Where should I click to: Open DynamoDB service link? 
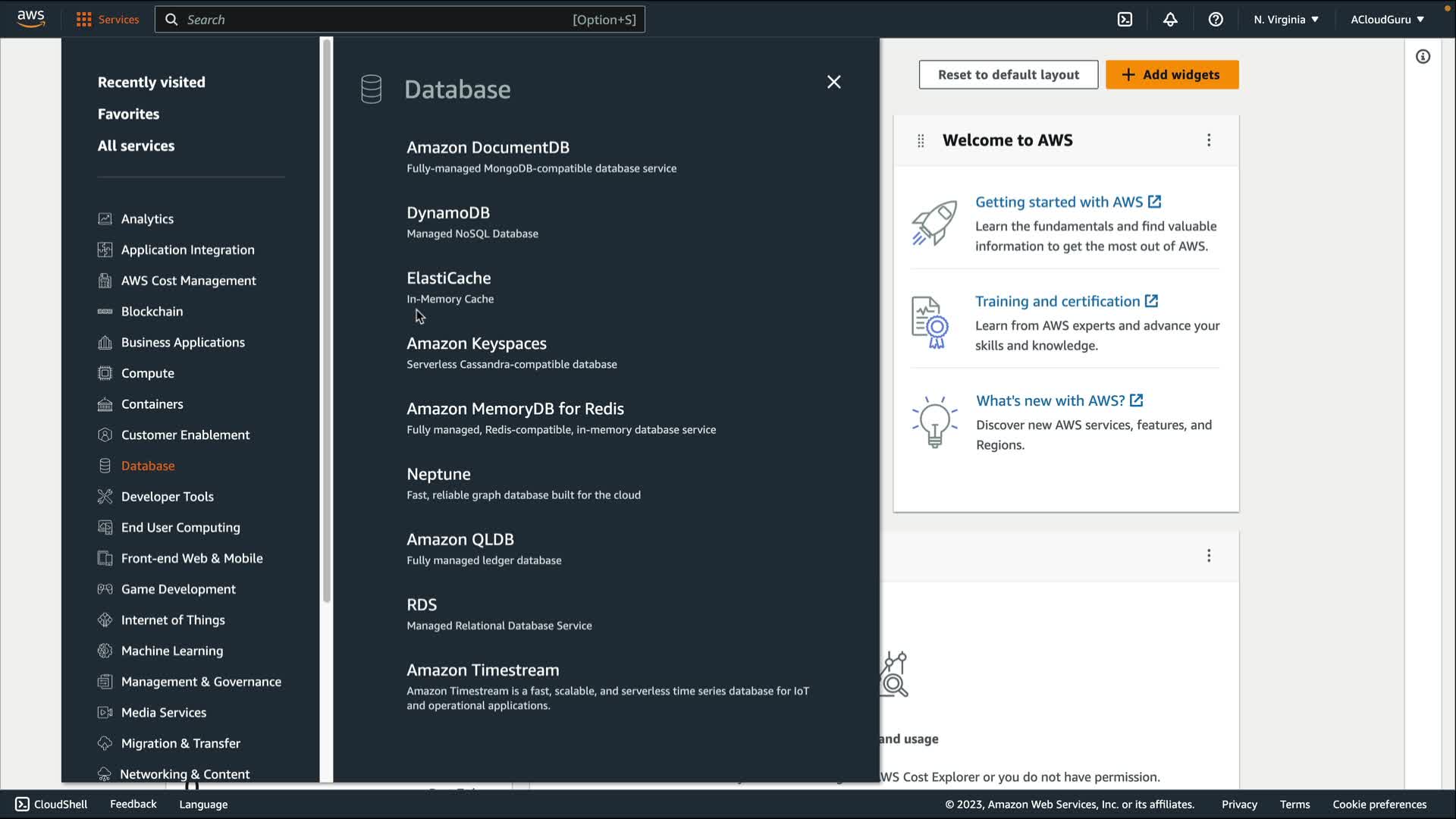point(447,213)
